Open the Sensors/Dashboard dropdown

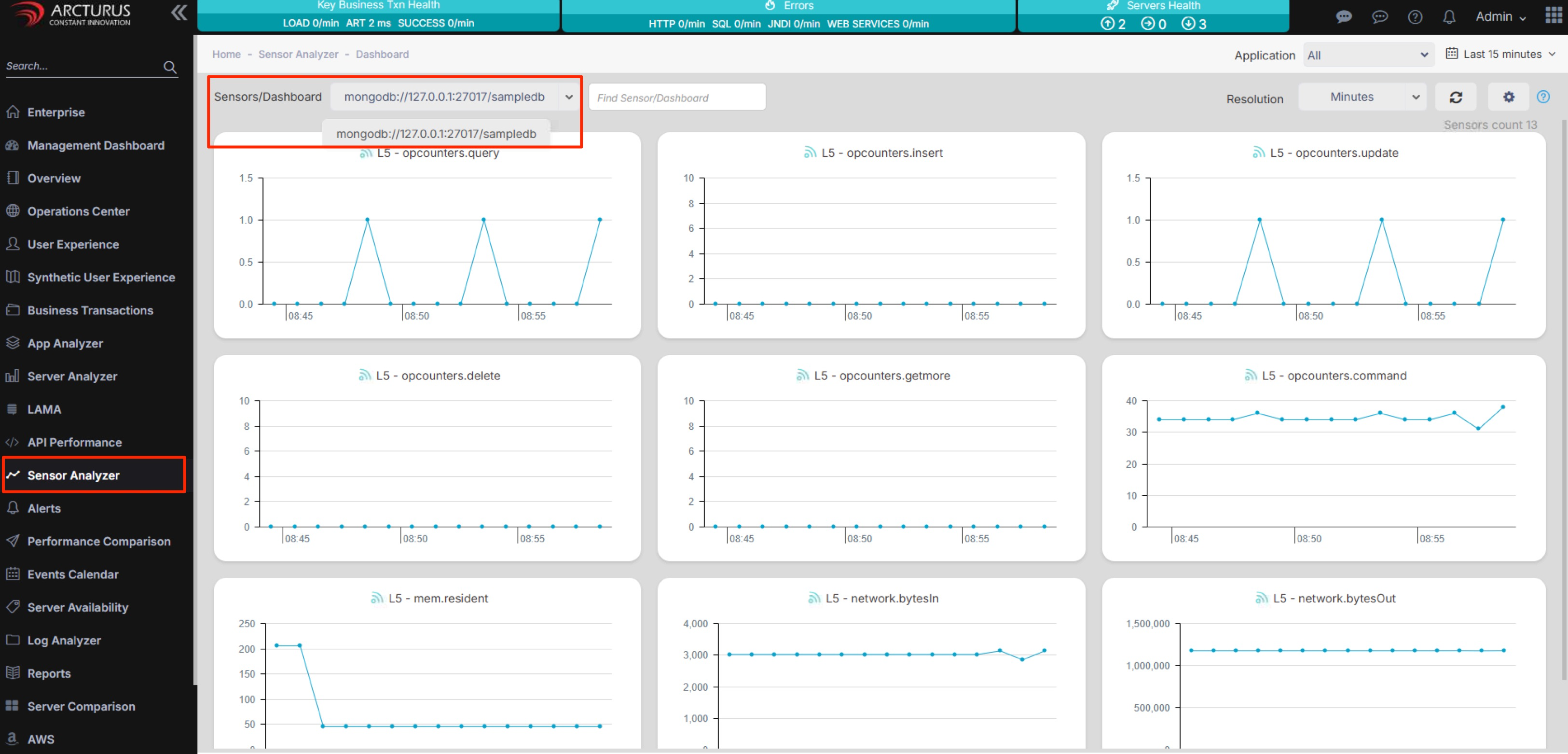tap(454, 97)
